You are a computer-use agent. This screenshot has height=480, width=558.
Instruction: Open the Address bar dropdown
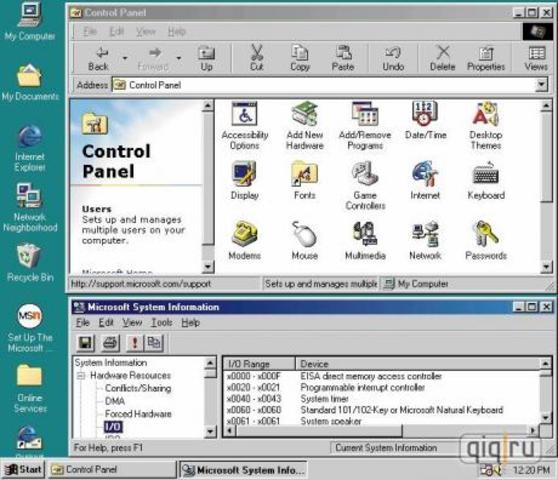pos(541,85)
